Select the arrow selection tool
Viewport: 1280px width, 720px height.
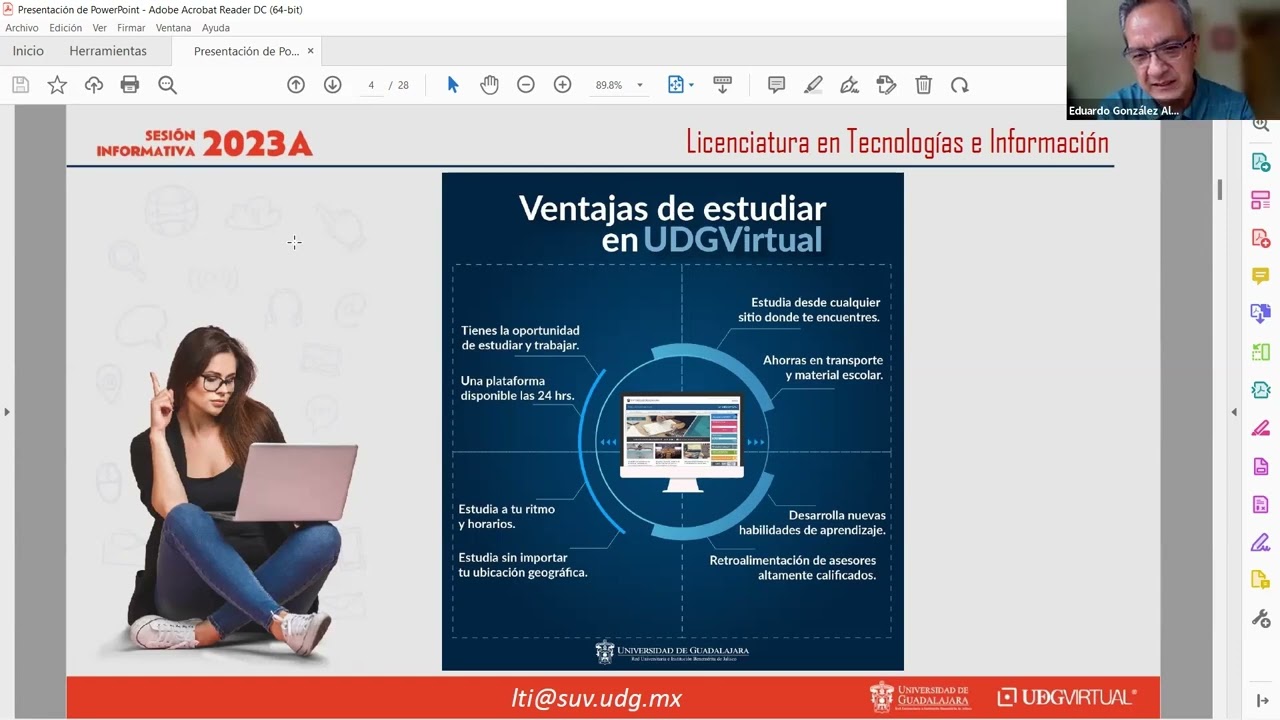pos(453,85)
